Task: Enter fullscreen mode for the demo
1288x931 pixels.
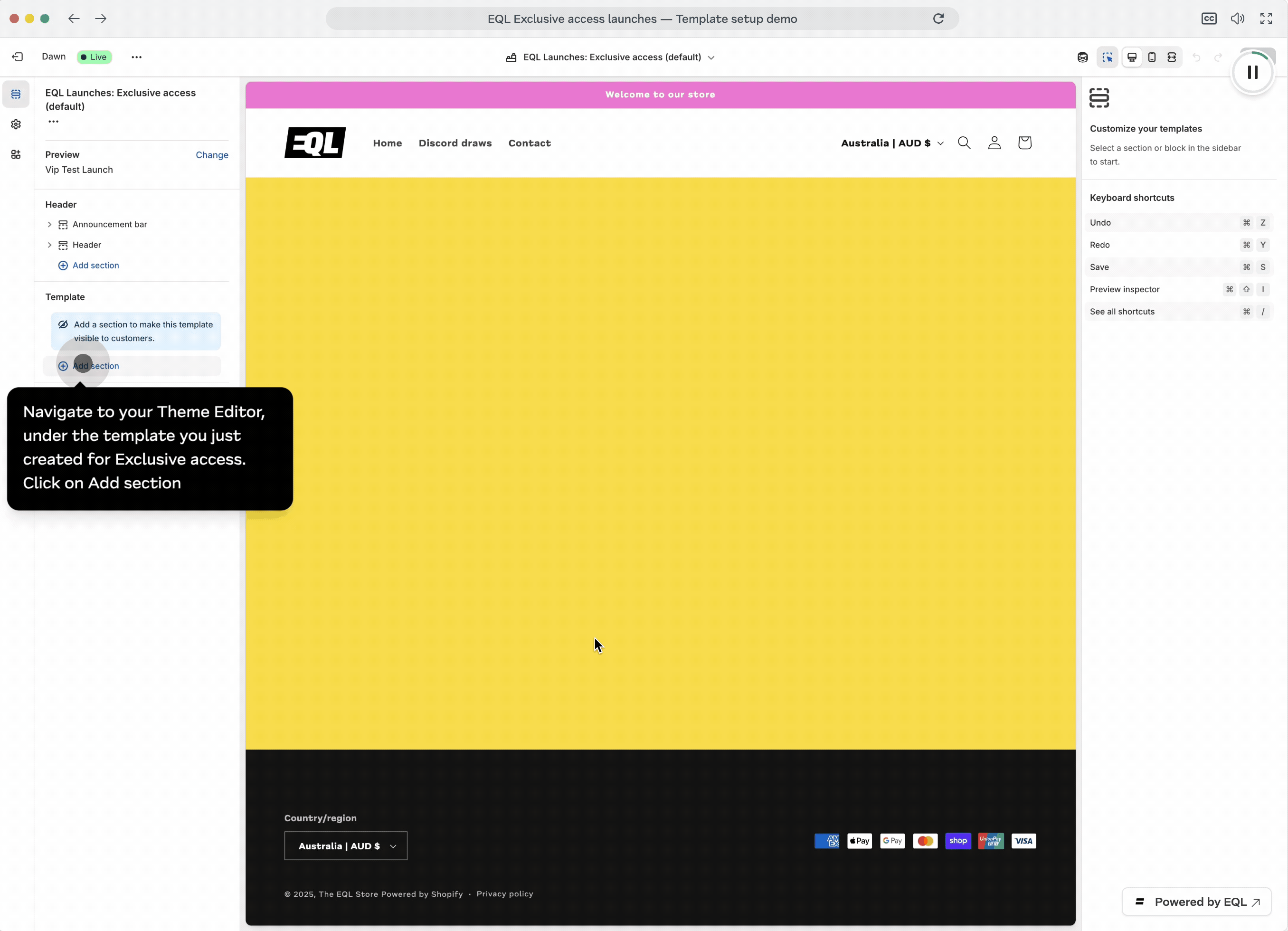Action: 1266,19
